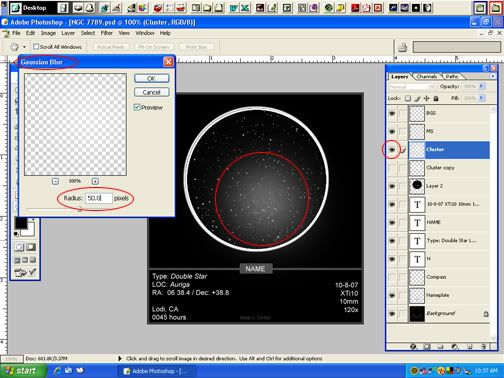
Task: Hide the Nameplate layer via eye icon
Action: pyautogui.click(x=392, y=295)
